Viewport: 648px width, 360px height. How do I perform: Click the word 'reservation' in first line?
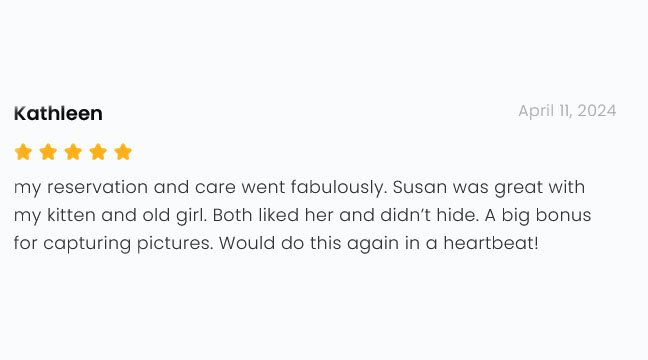point(98,187)
